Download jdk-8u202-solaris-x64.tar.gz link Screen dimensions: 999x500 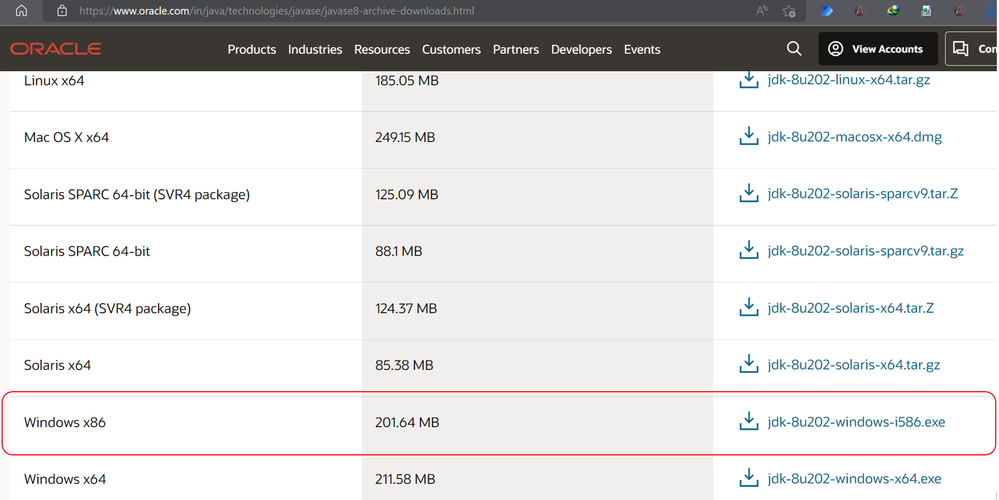[854, 364]
